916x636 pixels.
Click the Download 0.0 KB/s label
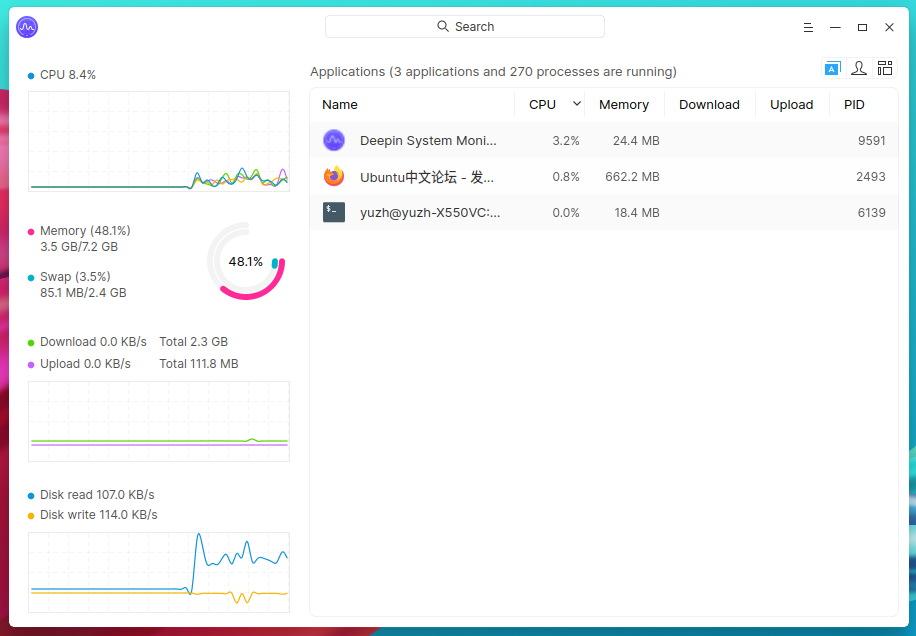[x=93, y=342]
